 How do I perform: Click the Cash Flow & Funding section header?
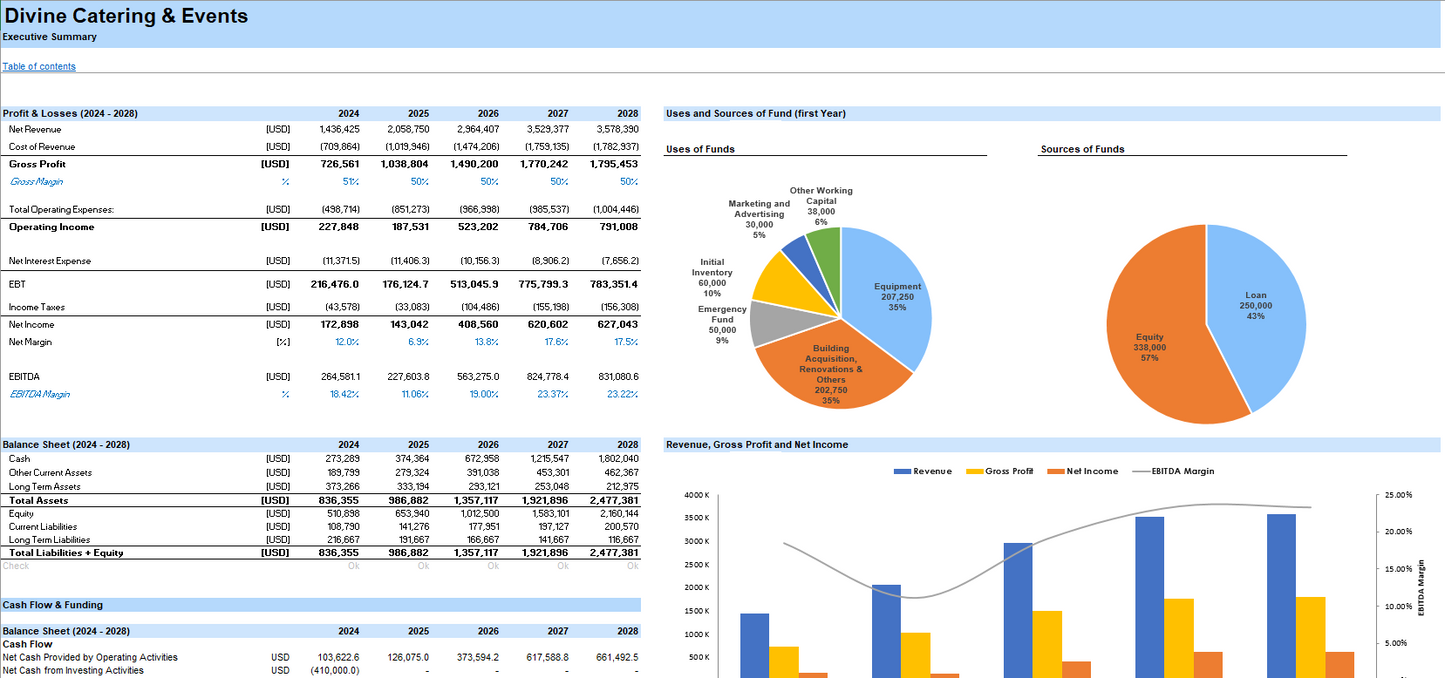53,605
